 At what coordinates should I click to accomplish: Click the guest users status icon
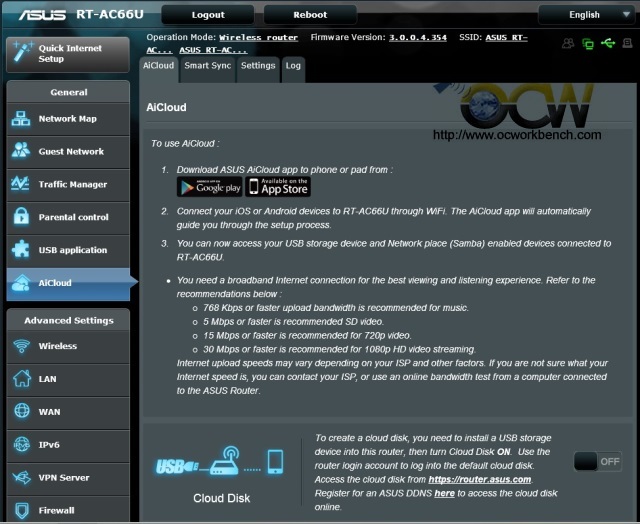[x=568, y=43]
